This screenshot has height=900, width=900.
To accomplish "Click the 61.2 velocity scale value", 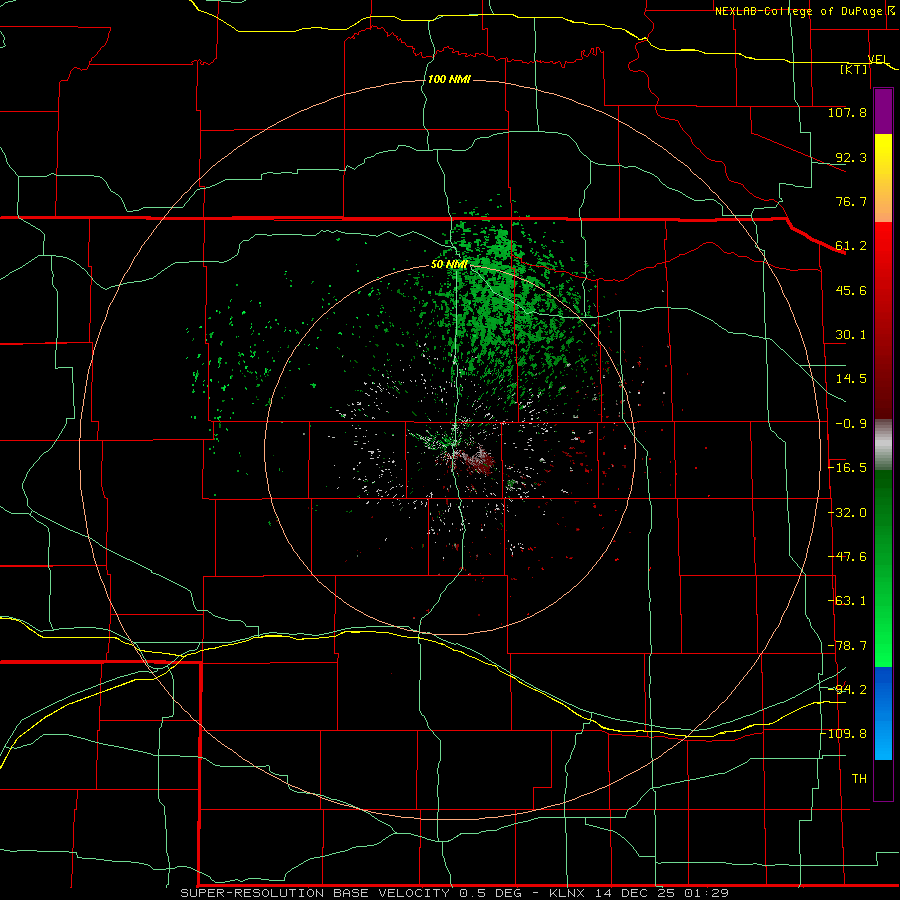I will 851,246.
